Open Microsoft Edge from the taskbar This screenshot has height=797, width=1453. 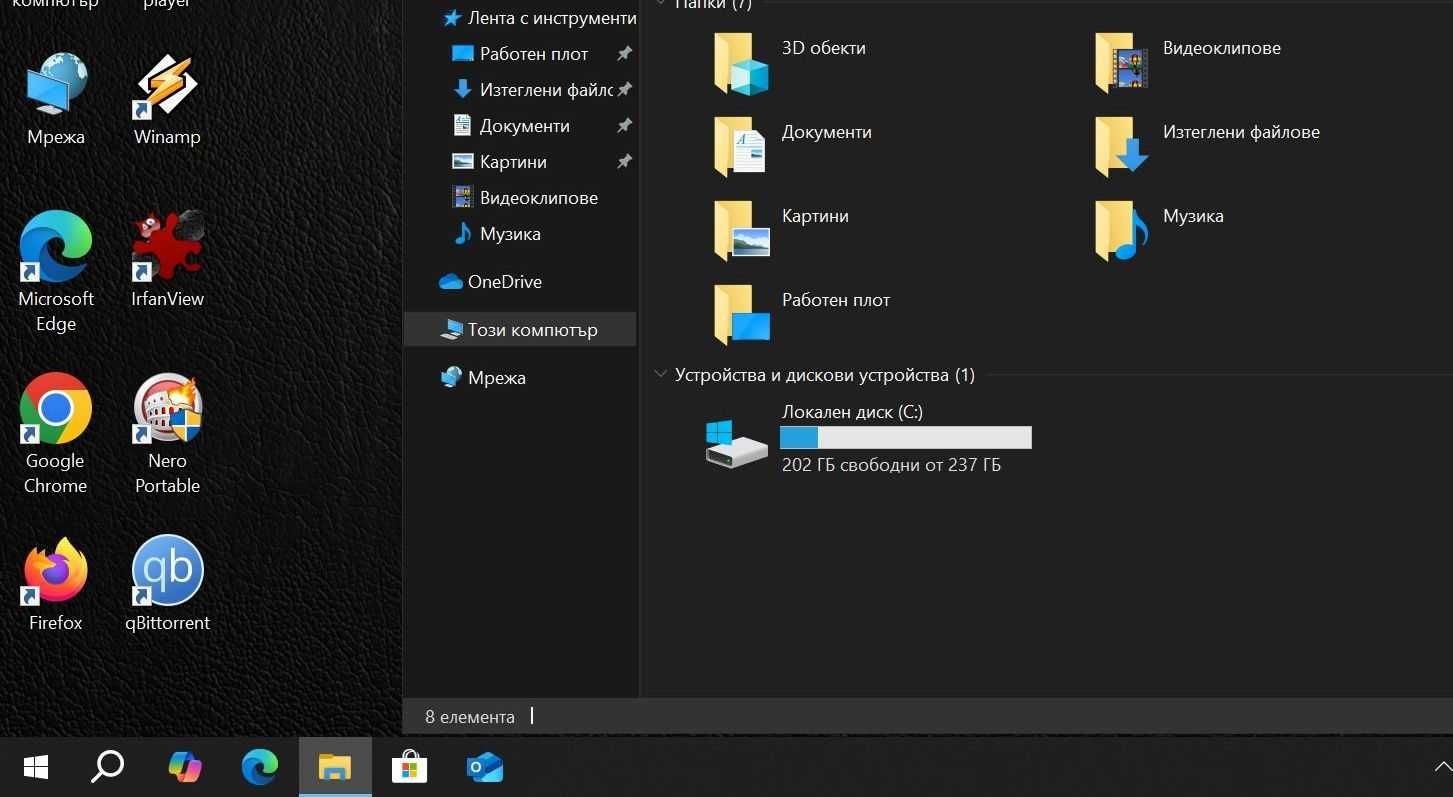pos(260,767)
